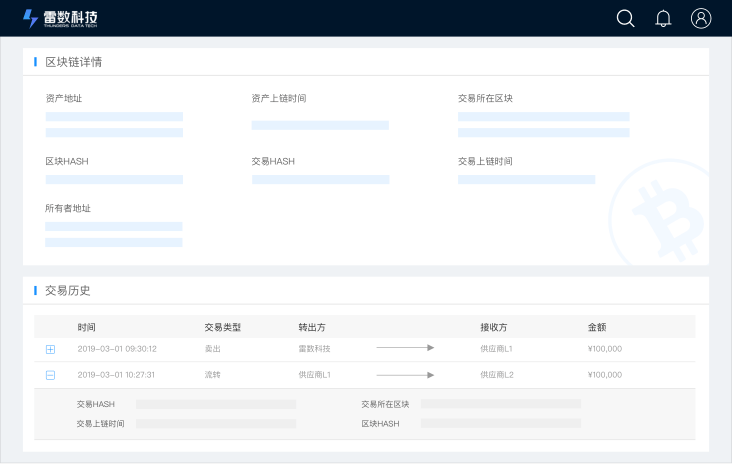Click the arrow between 供应商L1 and 供应商L2
Viewport: 732px width, 464px height.
click(x=405, y=375)
